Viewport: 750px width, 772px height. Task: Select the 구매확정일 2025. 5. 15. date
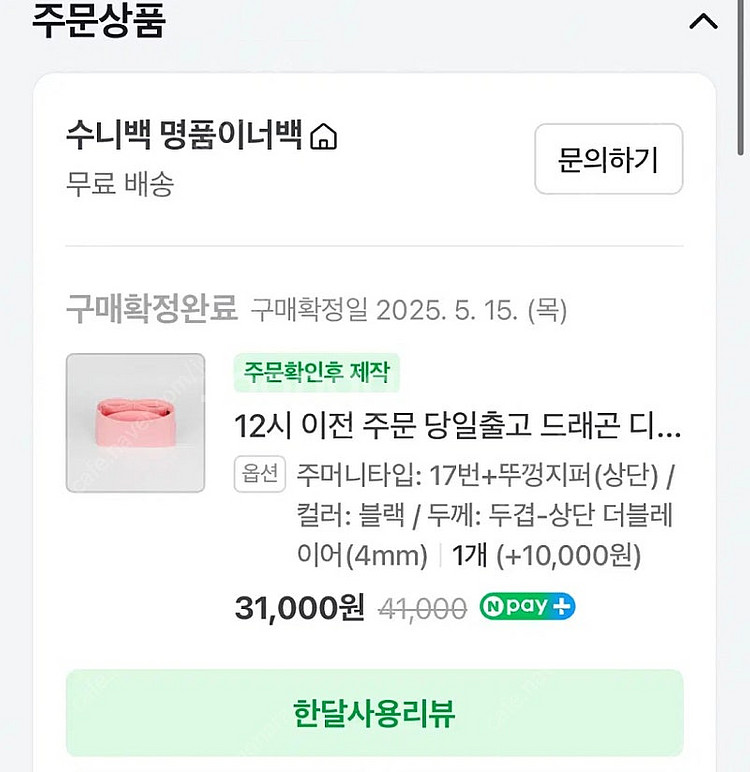click(x=408, y=310)
